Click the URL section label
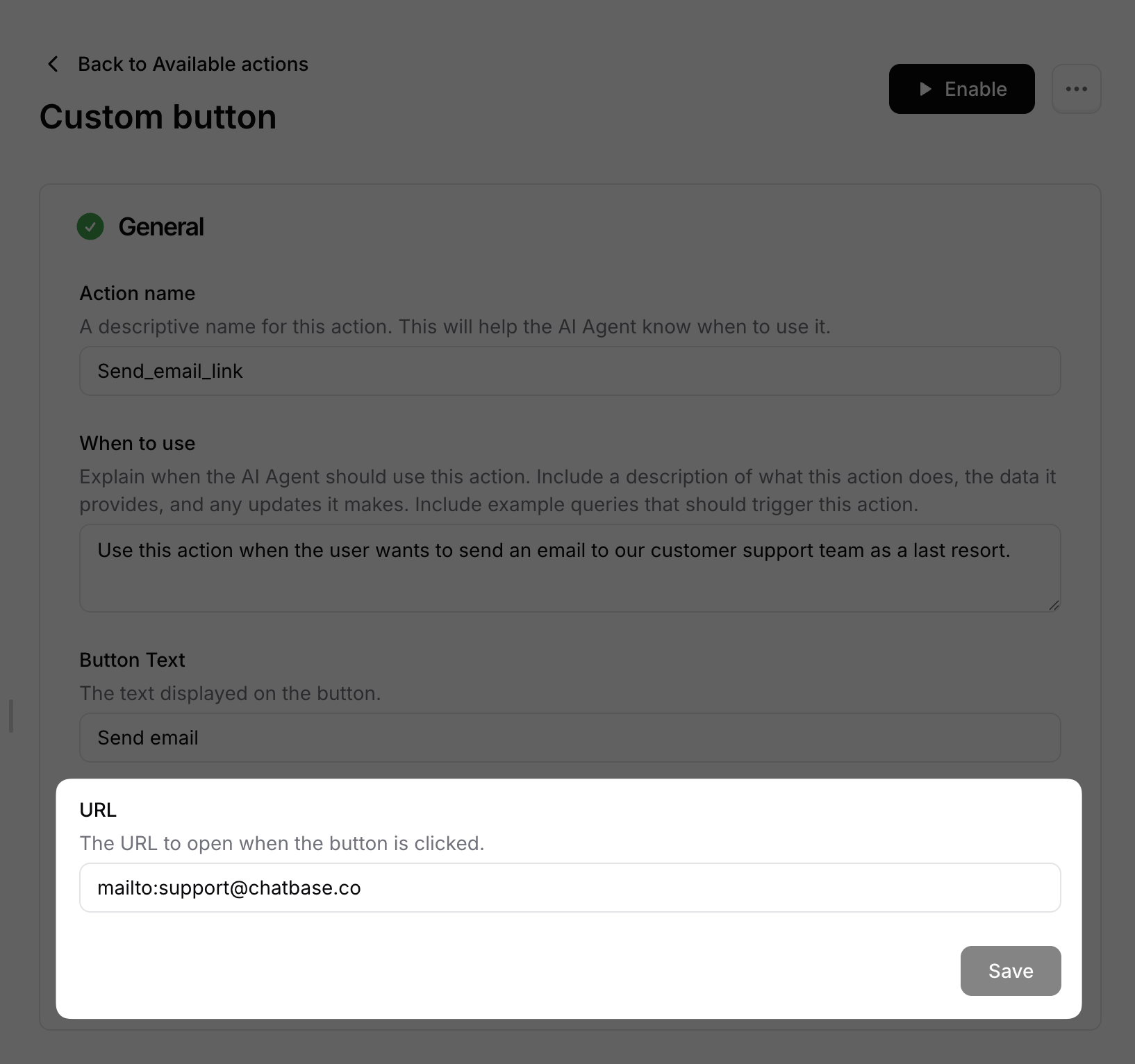The width and height of the screenshot is (1135, 1064). coord(98,809)
